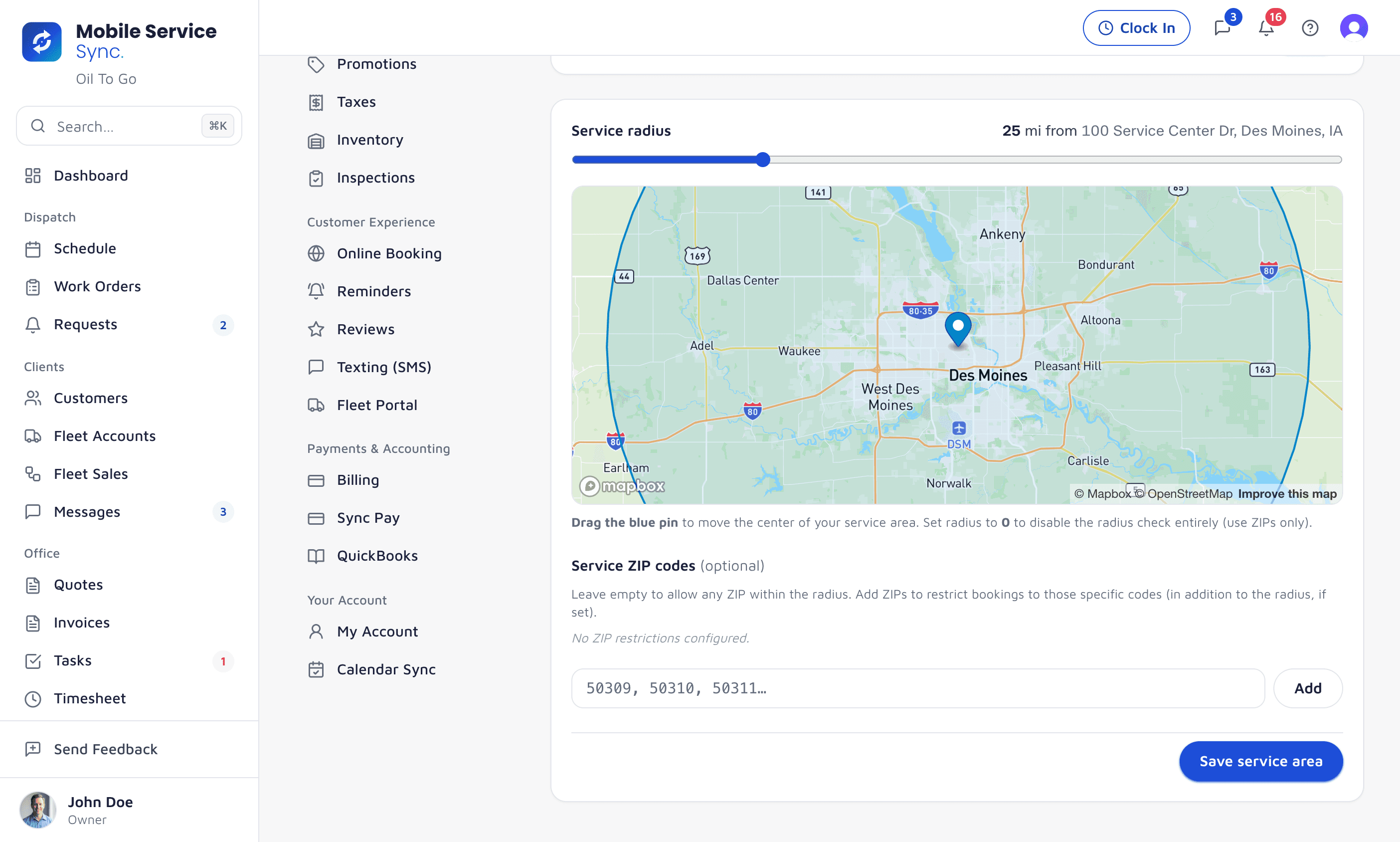The image size is (1400, 842).
Task: Click the Fleet Portal truck icon
Action: [316, 405]
